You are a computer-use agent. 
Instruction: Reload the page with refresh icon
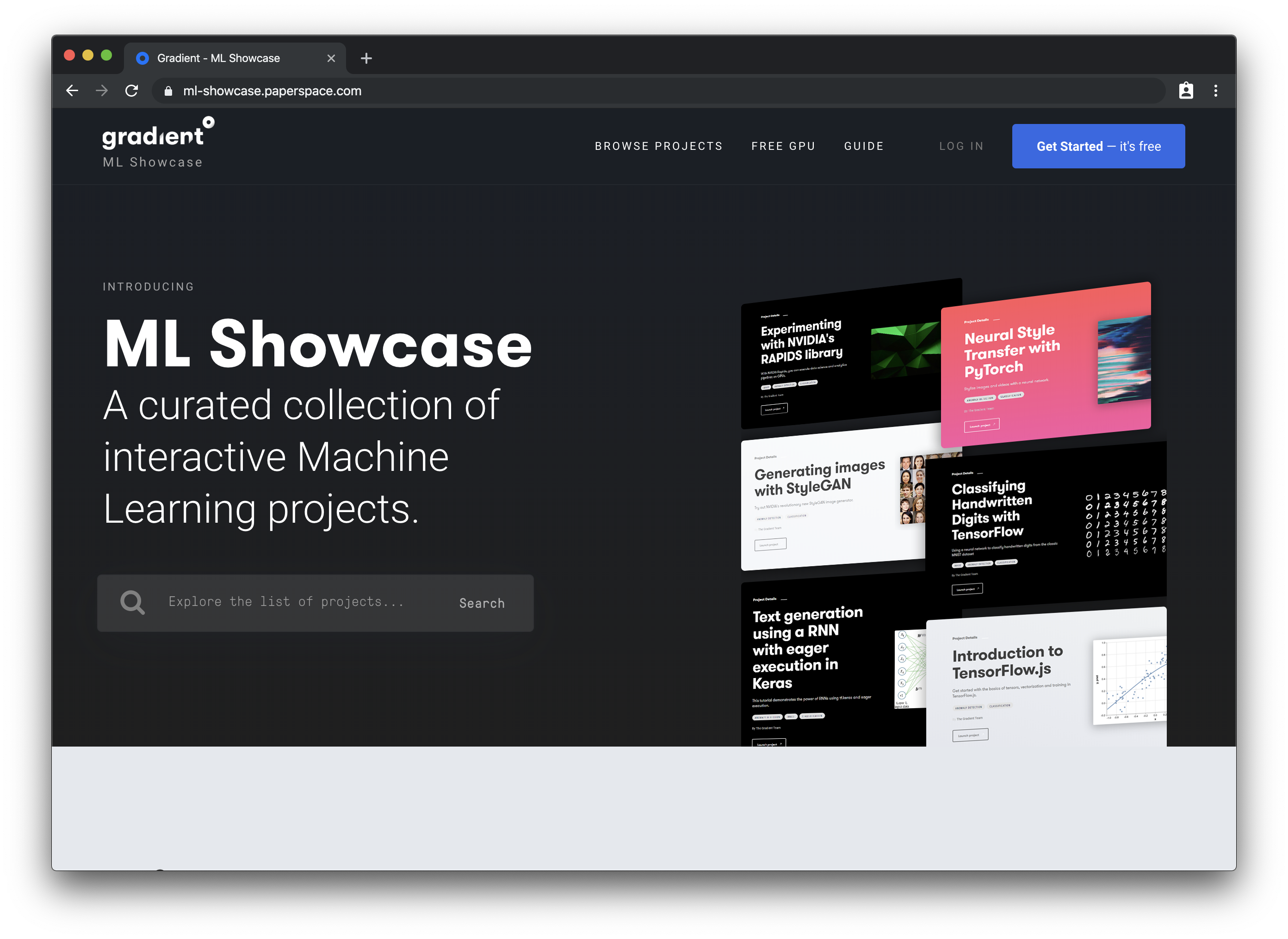[132, 91]
